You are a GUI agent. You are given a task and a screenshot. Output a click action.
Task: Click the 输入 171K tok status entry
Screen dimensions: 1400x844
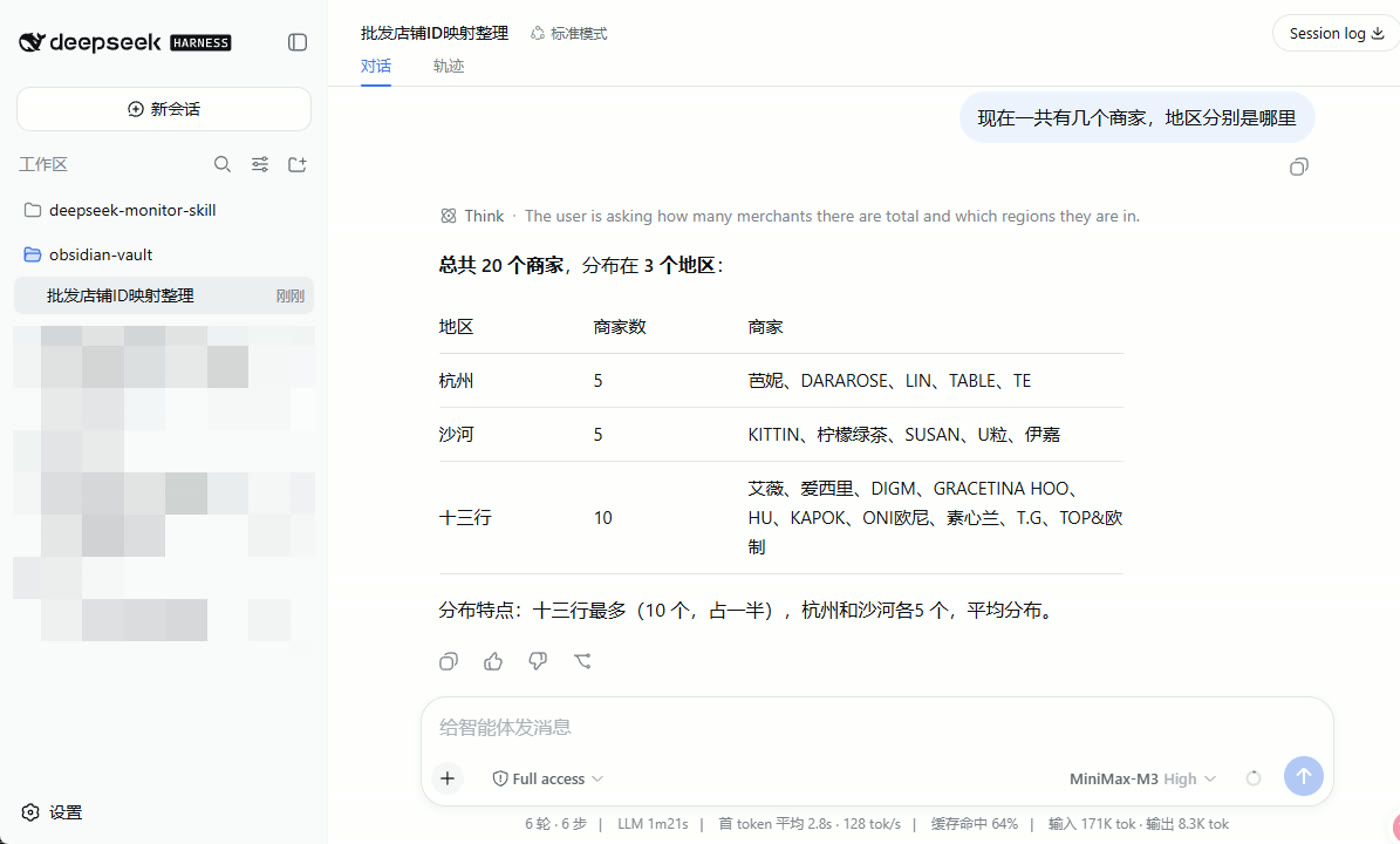coord(1091,824)
